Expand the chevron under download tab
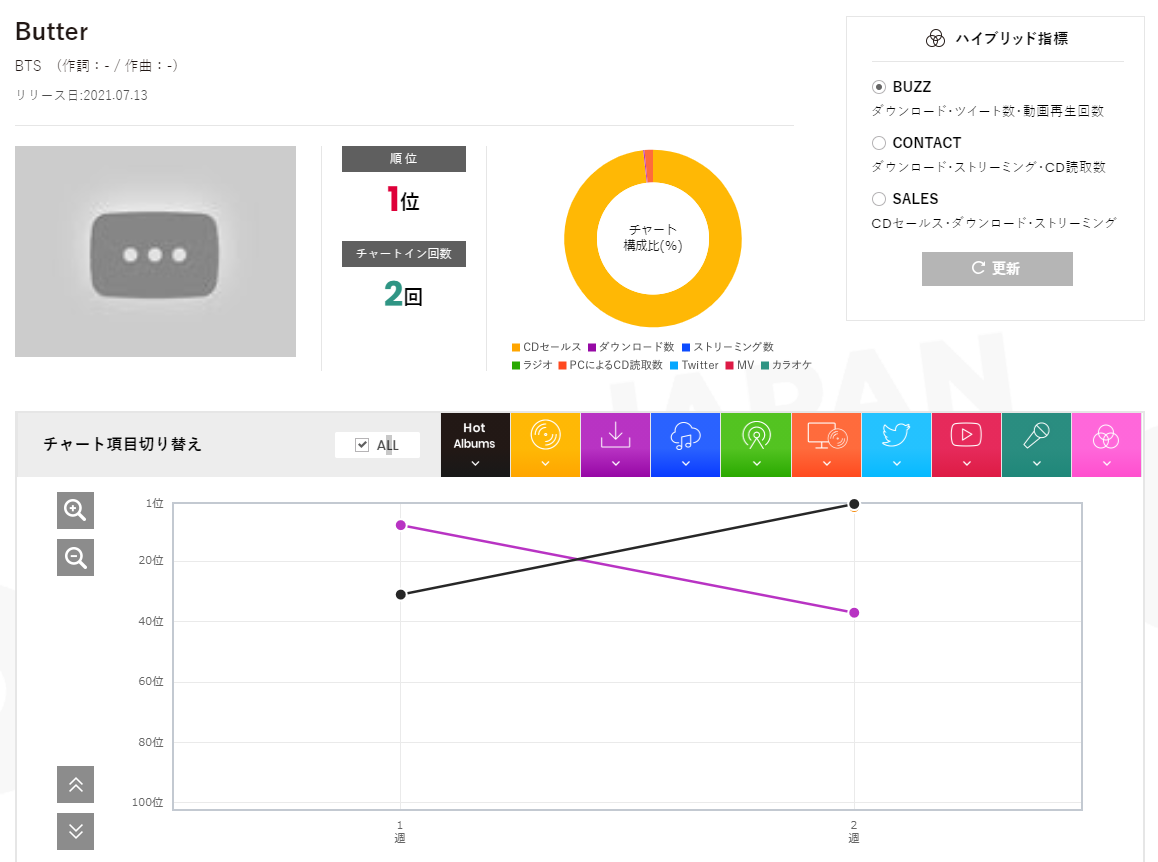This screenshot has height=862, width=1158. pos(615,463)
